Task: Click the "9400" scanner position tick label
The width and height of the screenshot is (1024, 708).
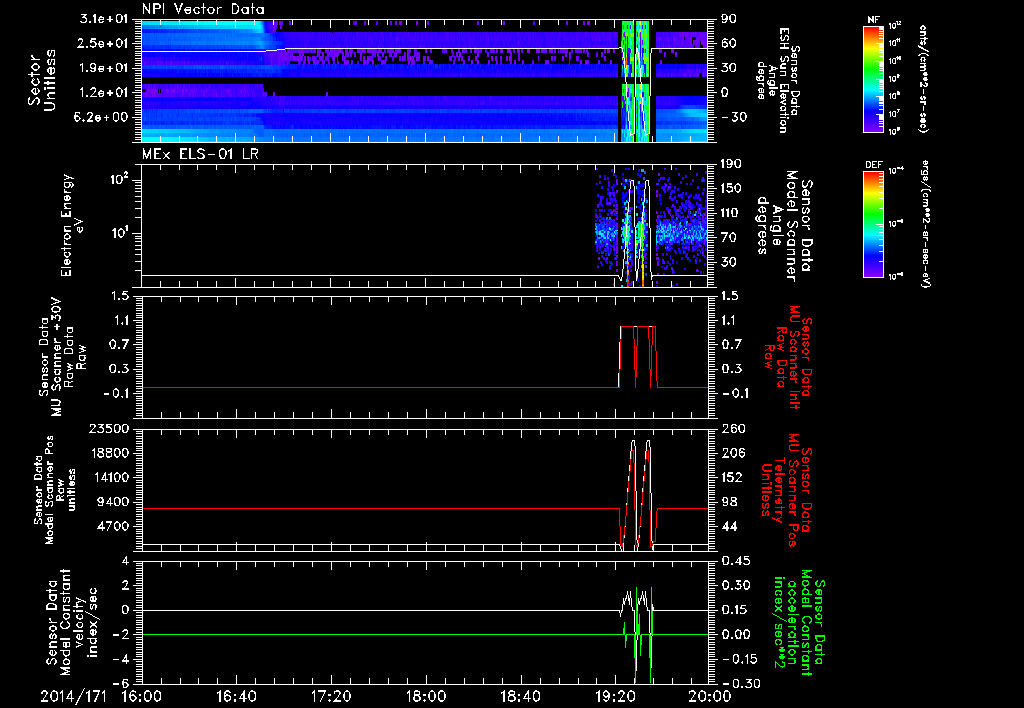Action: 114,502
